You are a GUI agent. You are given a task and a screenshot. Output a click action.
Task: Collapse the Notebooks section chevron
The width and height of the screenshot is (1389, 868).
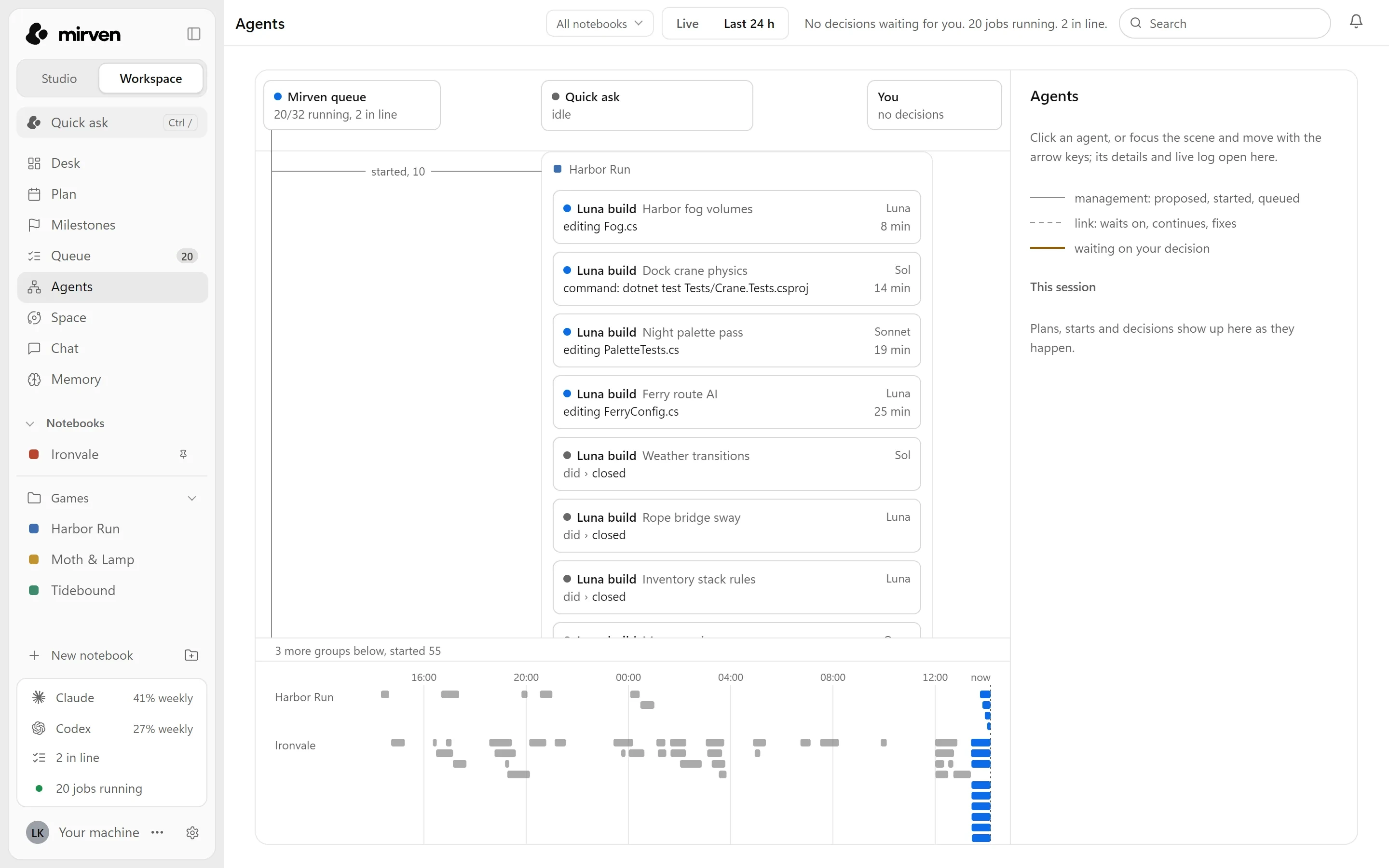[x=30, y=424]
